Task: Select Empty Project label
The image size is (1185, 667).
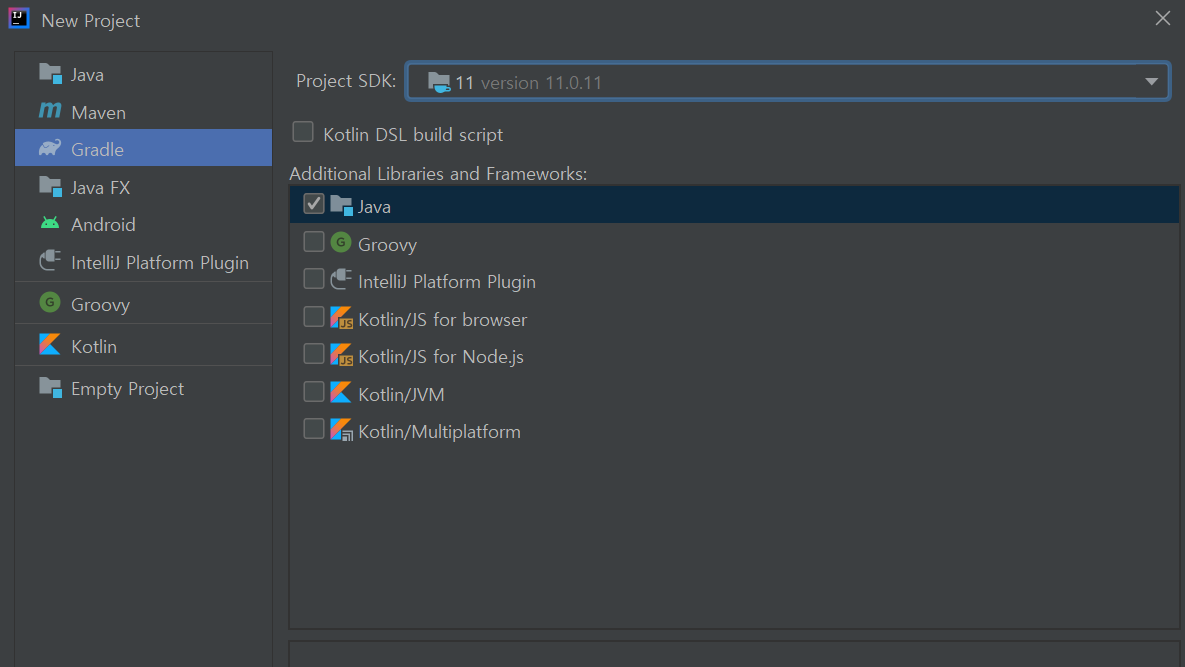Action: point(128,389)
